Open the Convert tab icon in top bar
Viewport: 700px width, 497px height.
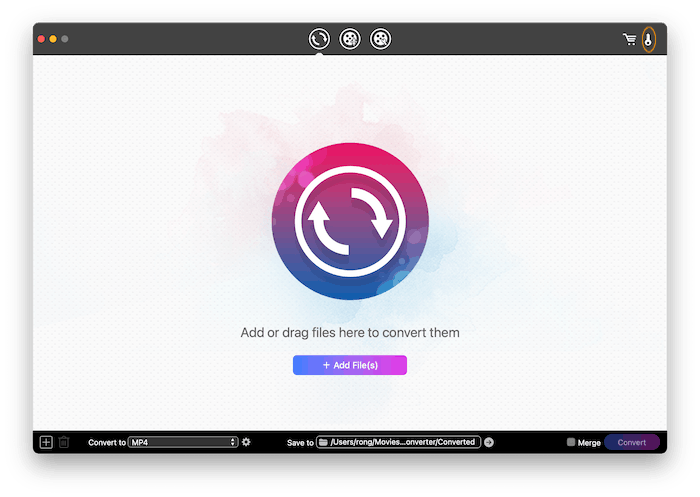point(319,39)
